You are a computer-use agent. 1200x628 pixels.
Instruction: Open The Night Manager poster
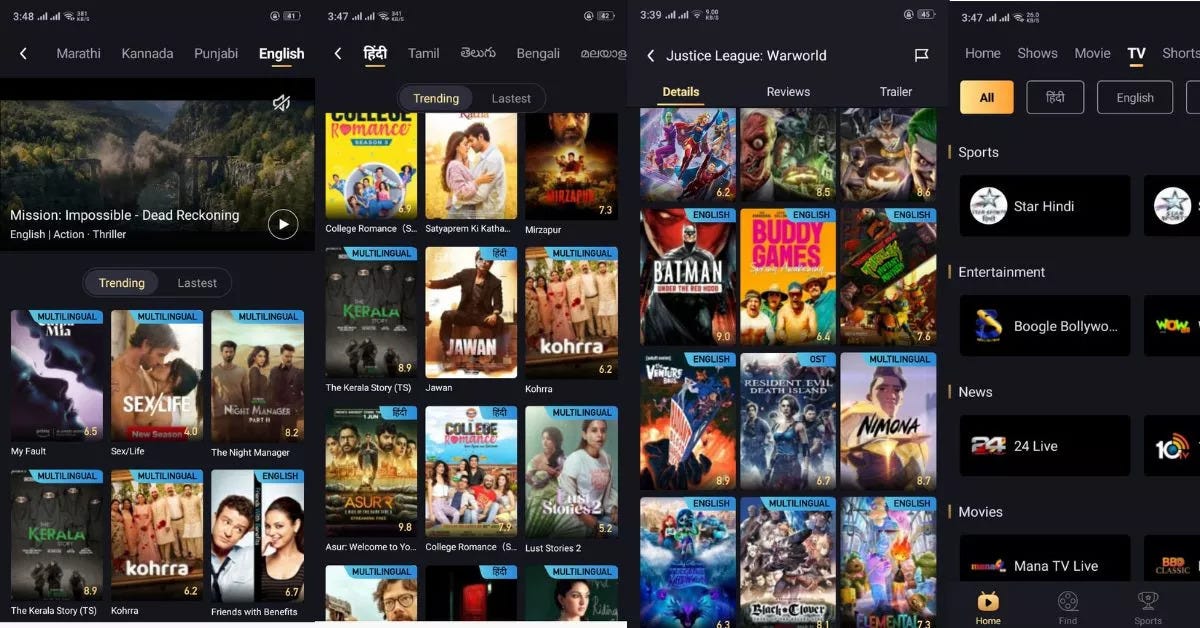[257, 376]
